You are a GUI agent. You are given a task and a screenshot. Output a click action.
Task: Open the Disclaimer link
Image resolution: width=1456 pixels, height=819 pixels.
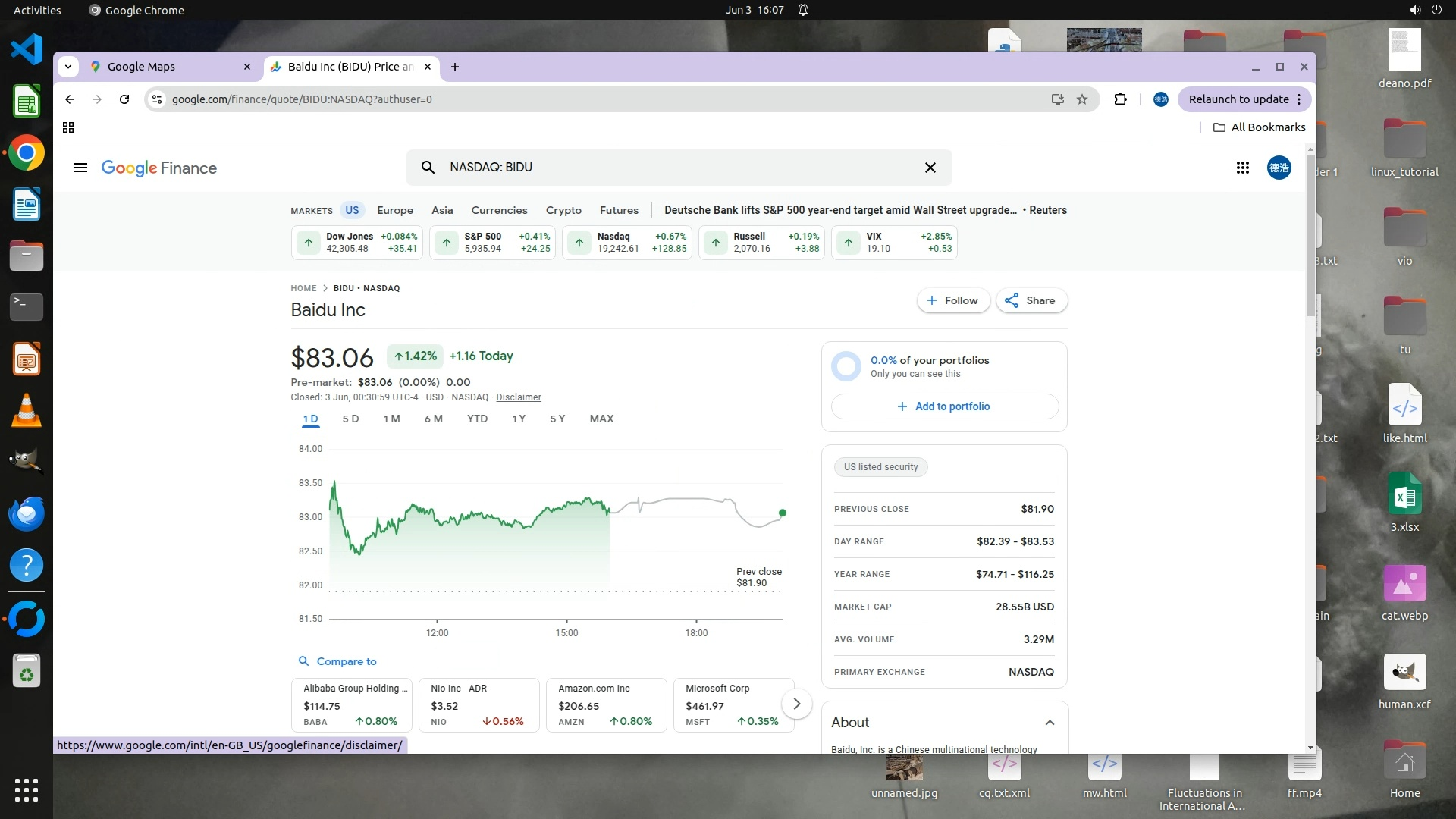click(x=518, y=397)
